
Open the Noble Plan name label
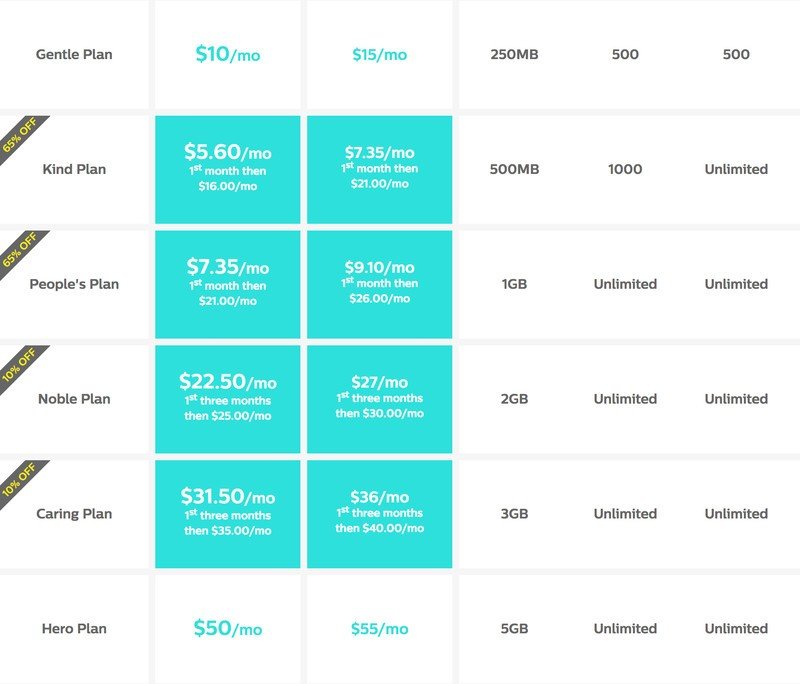[74, 399]
